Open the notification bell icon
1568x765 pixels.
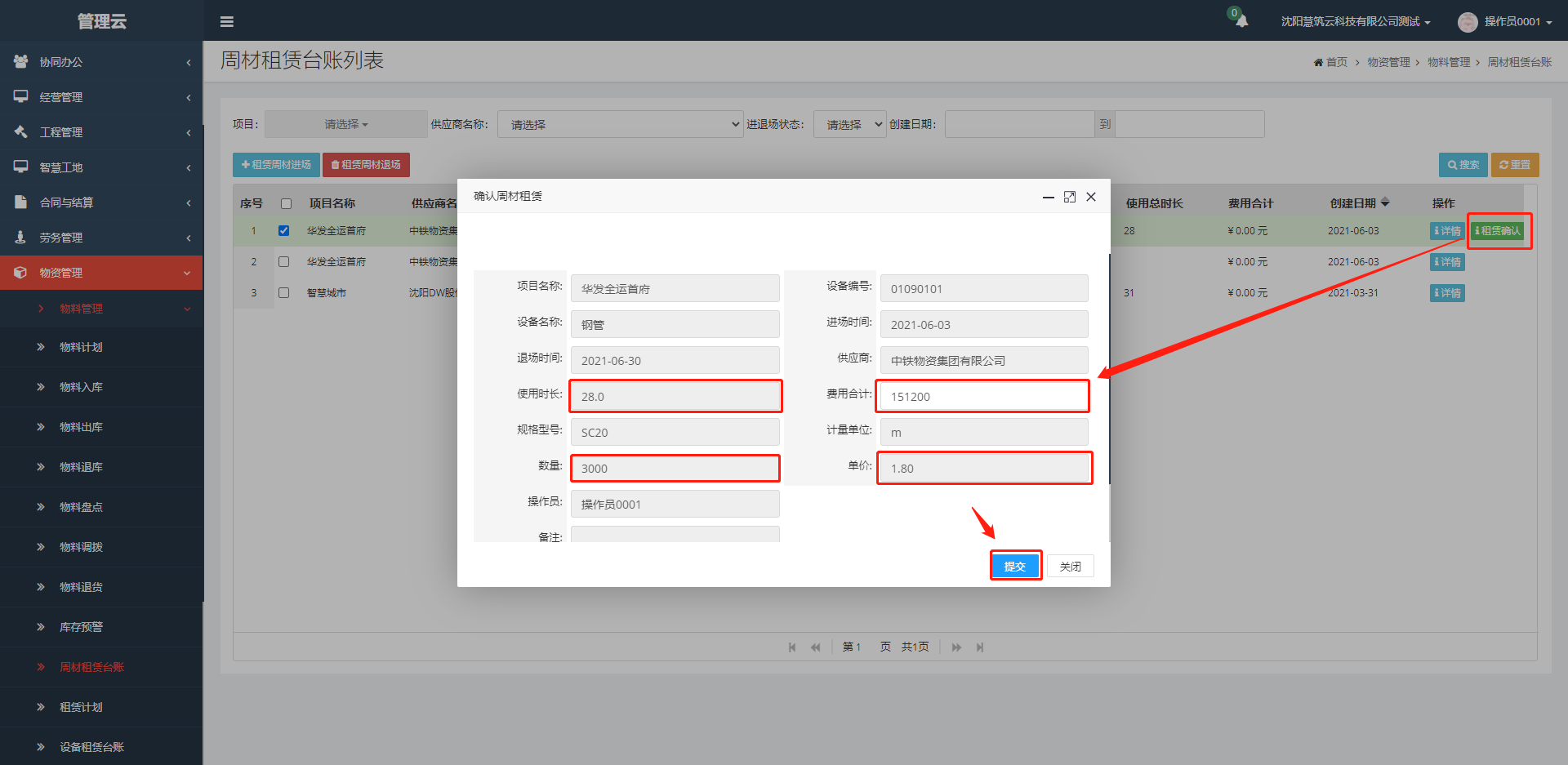coord(1241,21)
